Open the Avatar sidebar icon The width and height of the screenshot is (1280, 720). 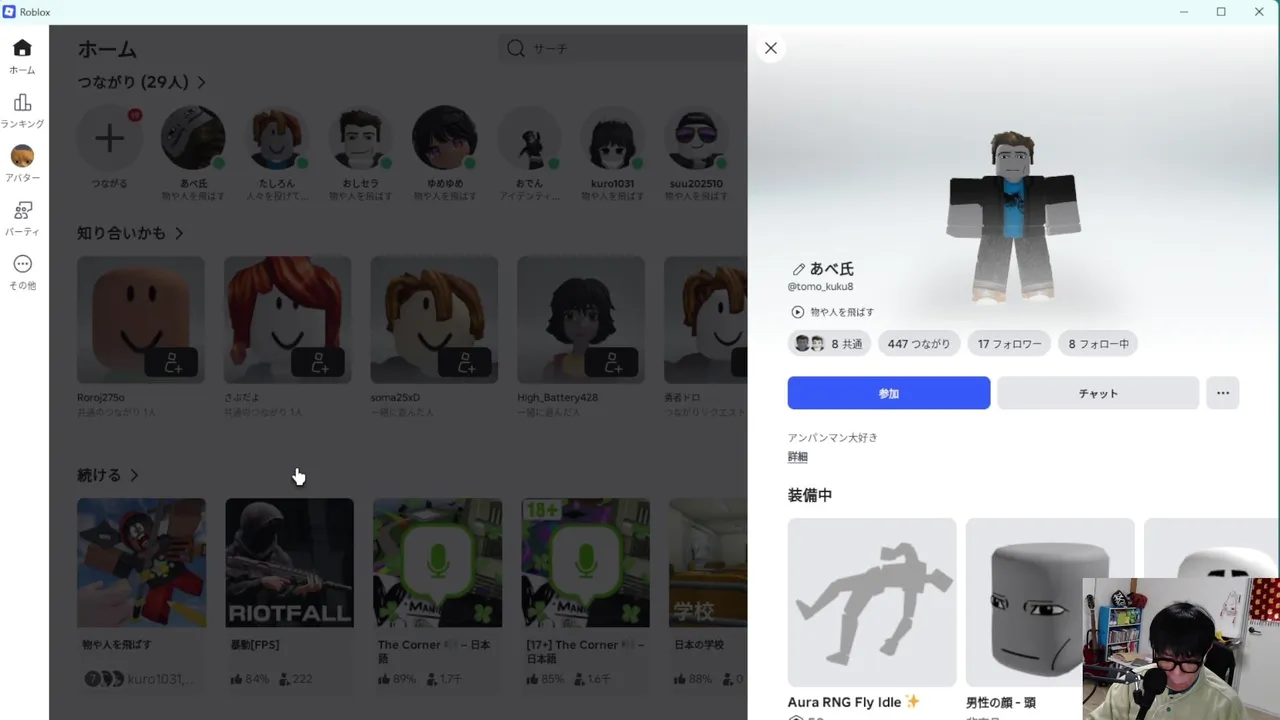point(22,156)
